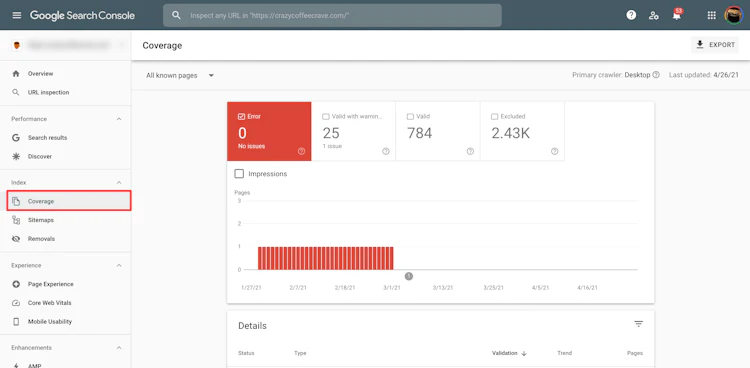Open the Google apps grid
Screen dimensions: 750x368
tap(712, 15)
